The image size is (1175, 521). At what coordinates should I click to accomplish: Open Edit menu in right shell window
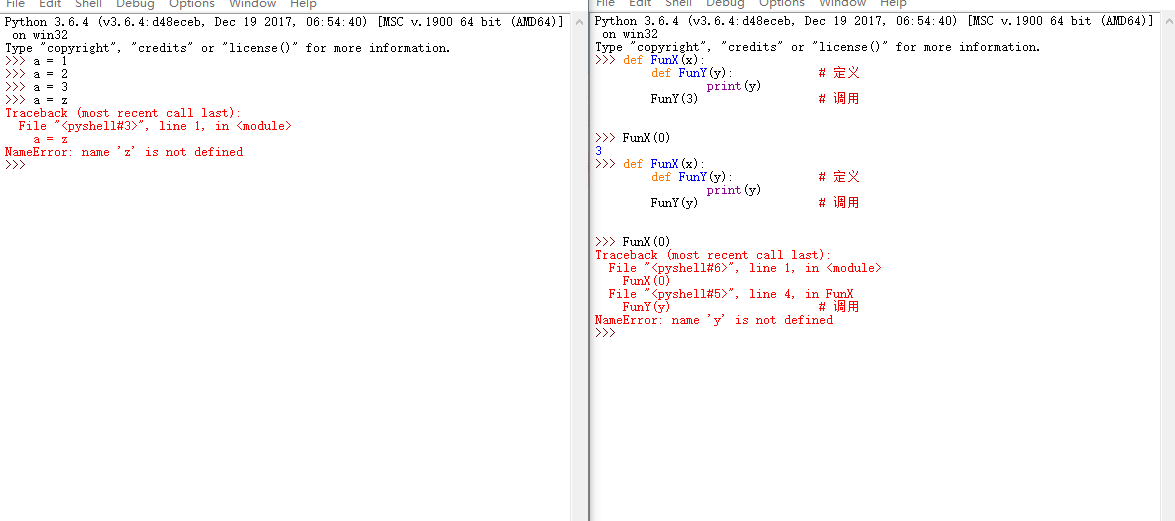pos(640,4)
